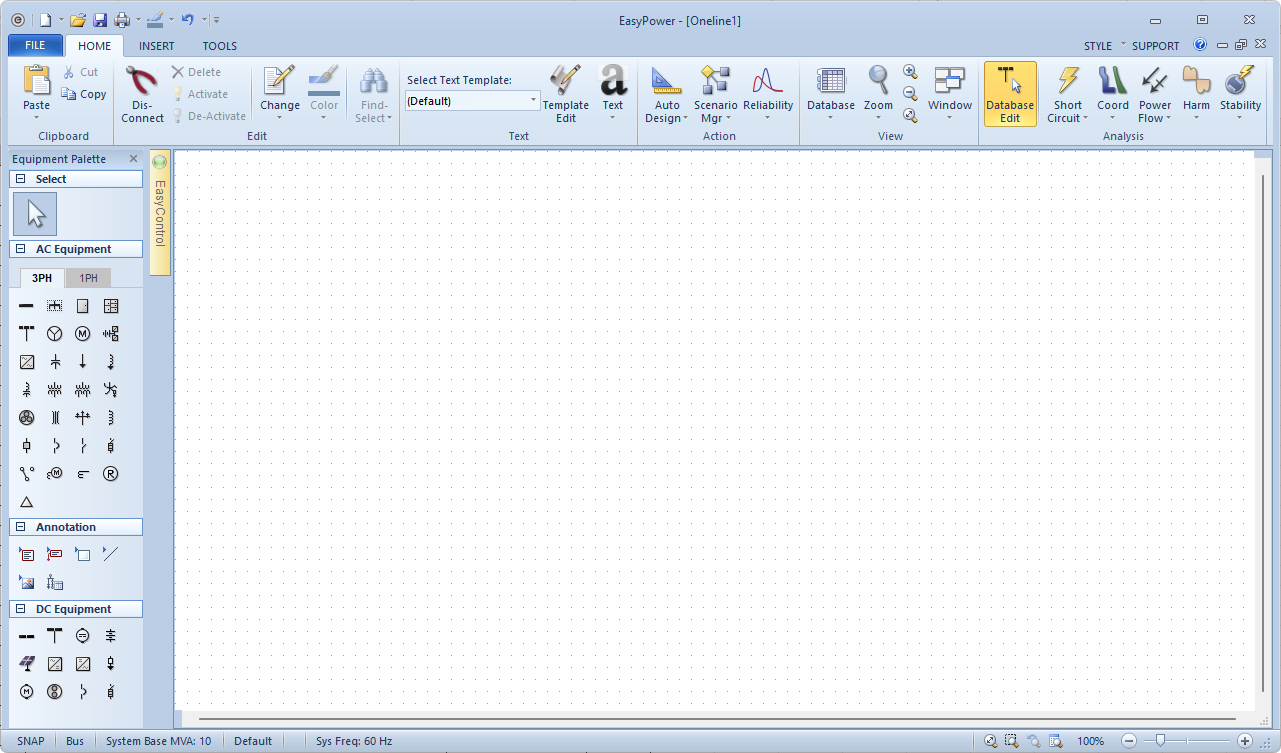The image size is (1281, 753).
Task: Click the status bar zoom minus button
Action: point(1129,741)
